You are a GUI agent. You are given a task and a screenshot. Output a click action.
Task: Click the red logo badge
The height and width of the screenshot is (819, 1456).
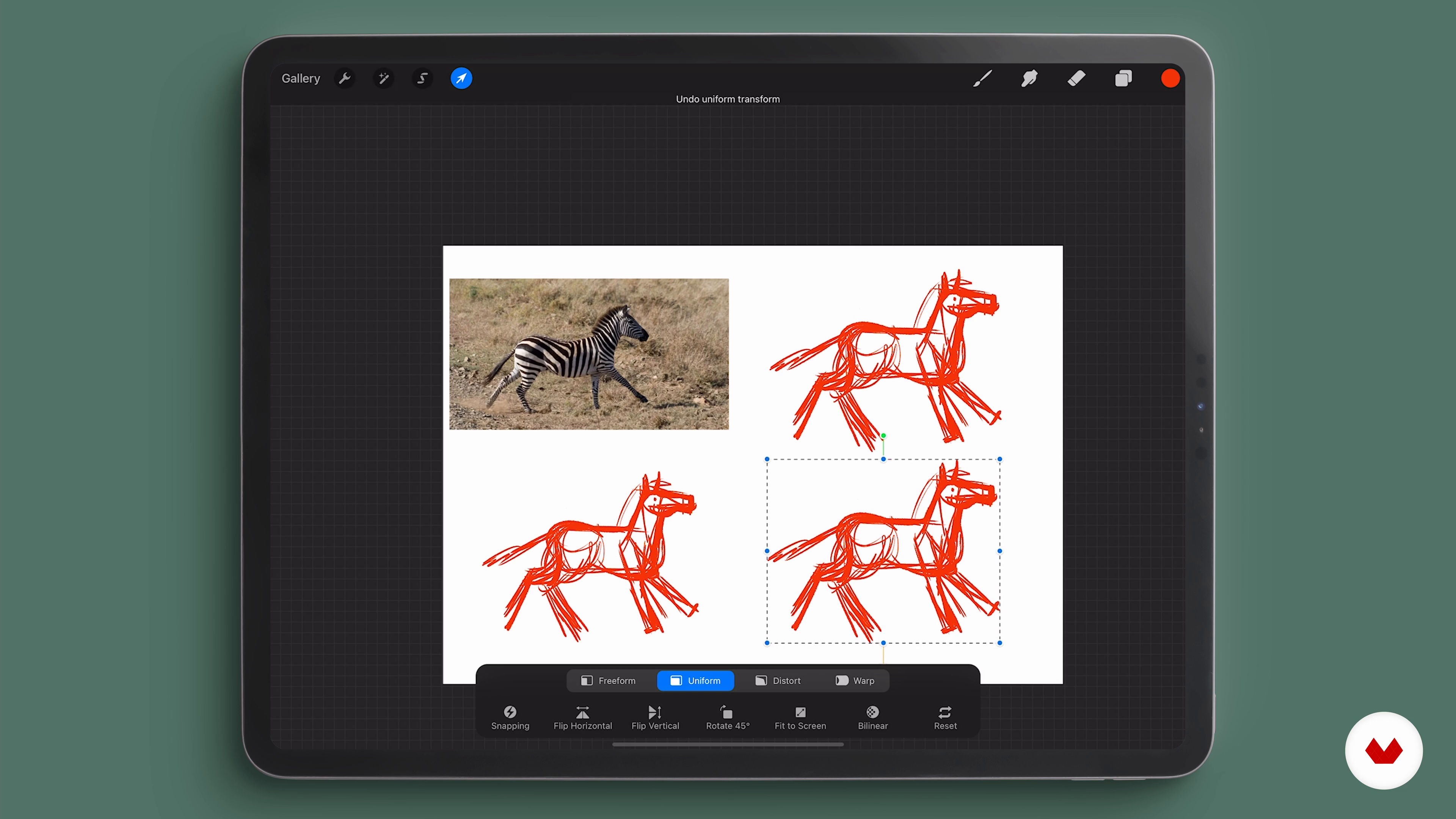[x=1384, y=751]
